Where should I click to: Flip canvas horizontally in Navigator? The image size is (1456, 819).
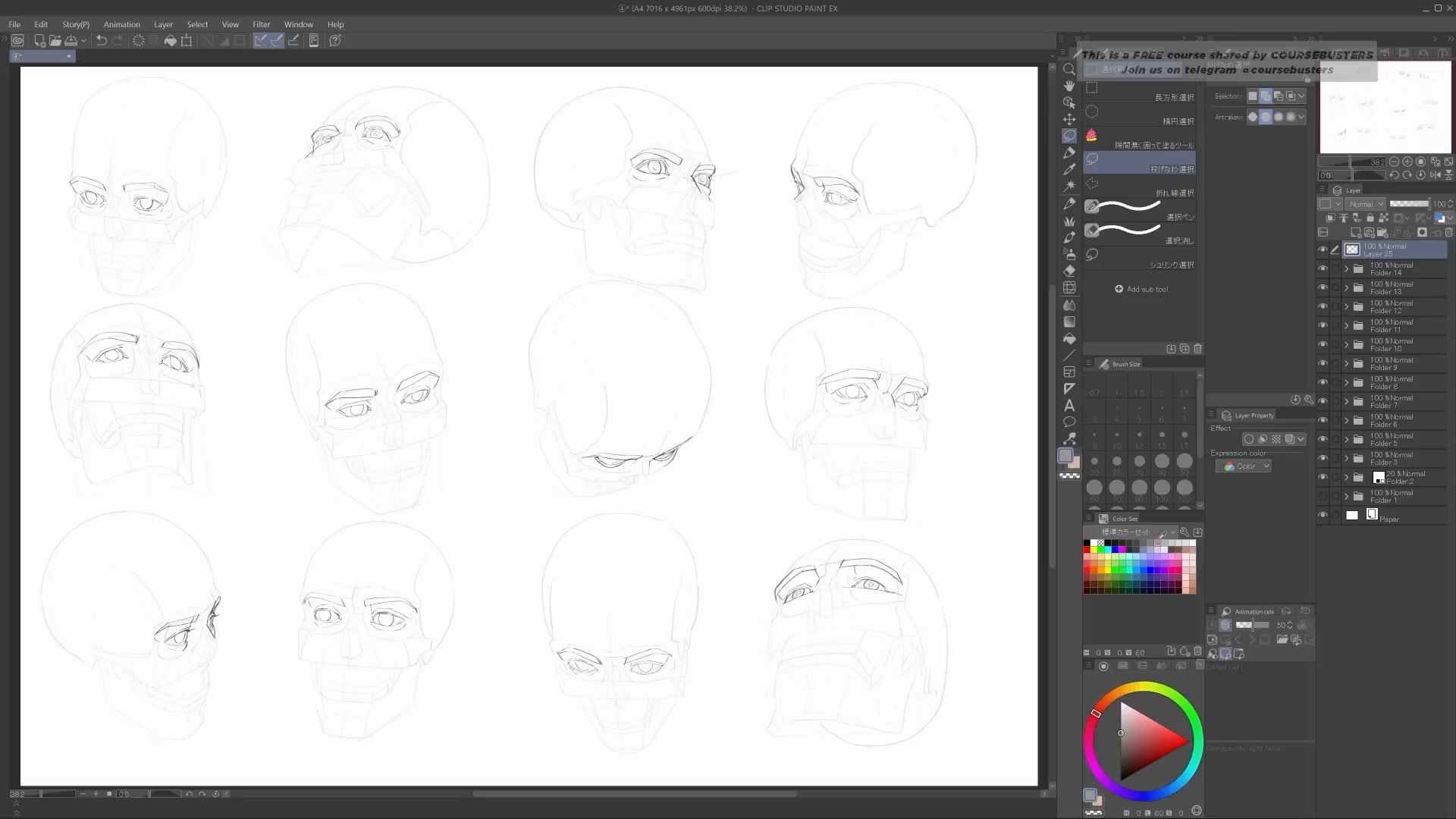(x=1435, y=175)
